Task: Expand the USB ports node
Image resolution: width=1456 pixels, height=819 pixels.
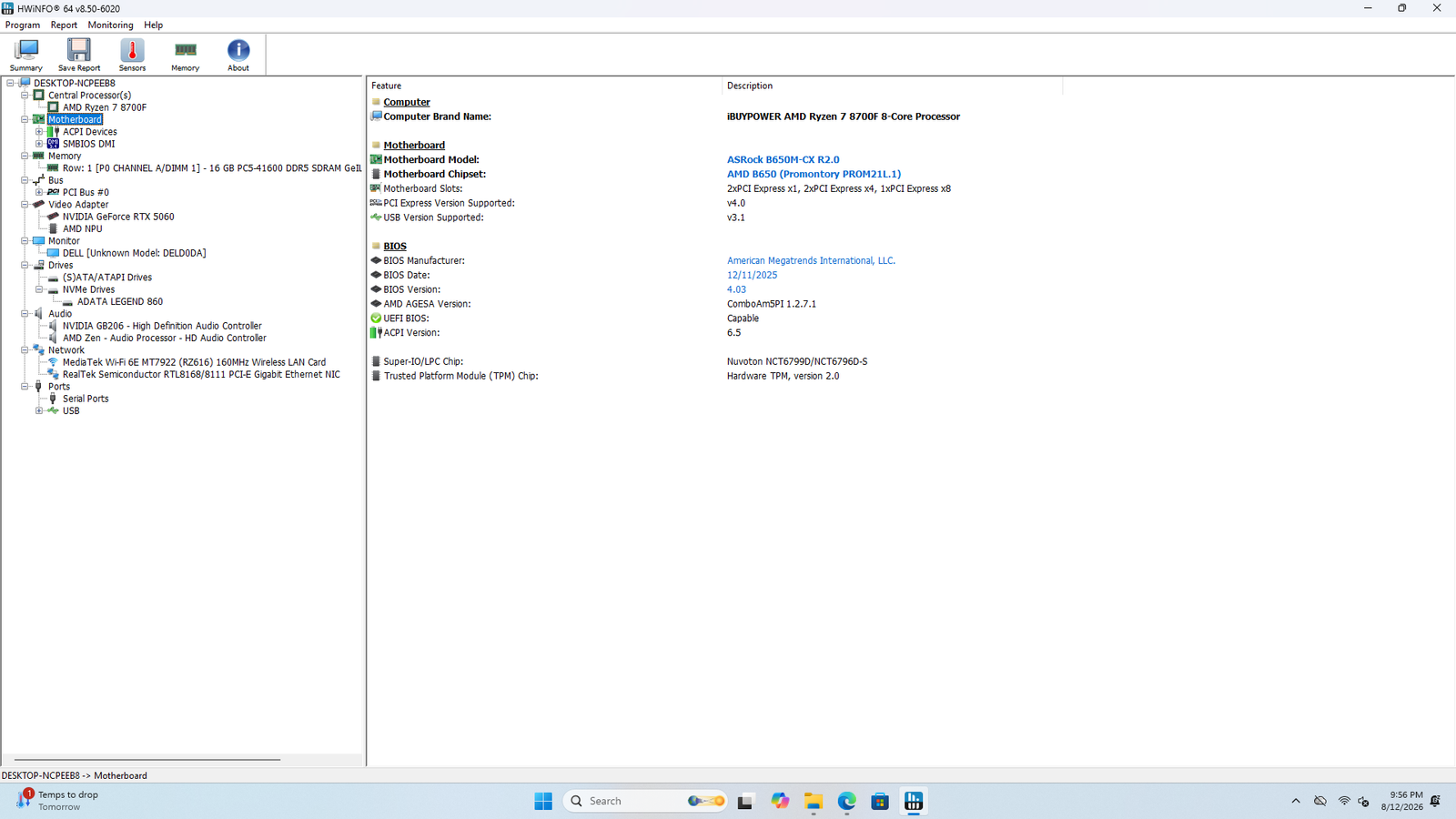Action: click(39, 410)
